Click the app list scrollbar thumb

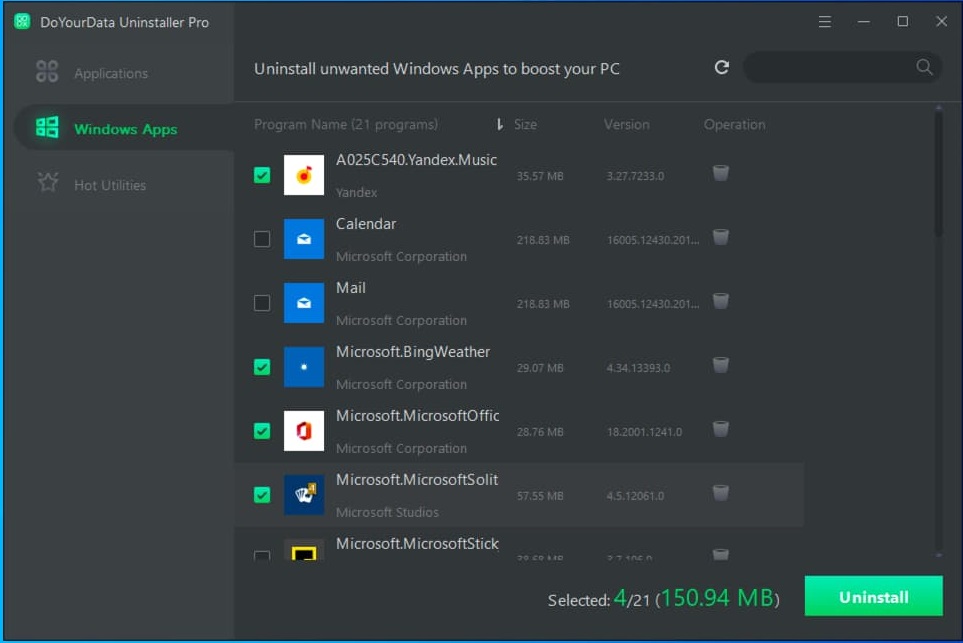(x=938, y=174)
